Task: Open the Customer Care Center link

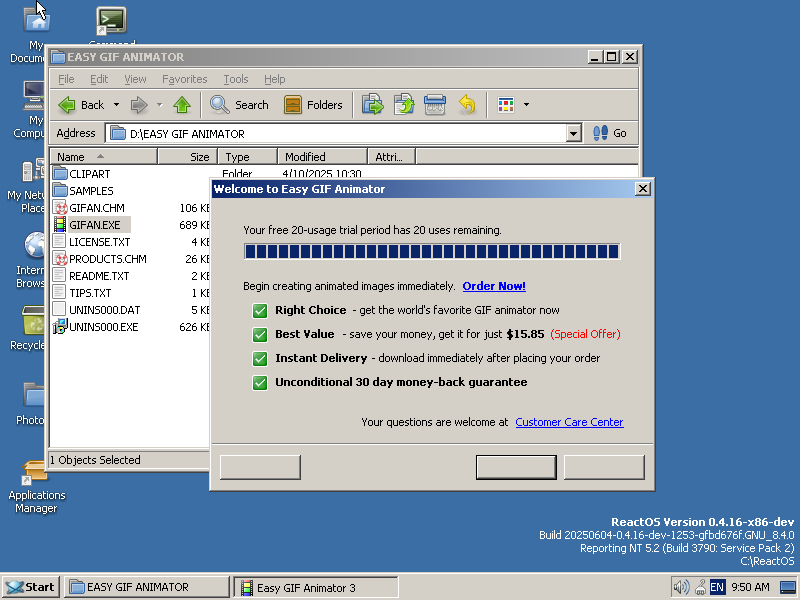Action: [x=569, y=422]
